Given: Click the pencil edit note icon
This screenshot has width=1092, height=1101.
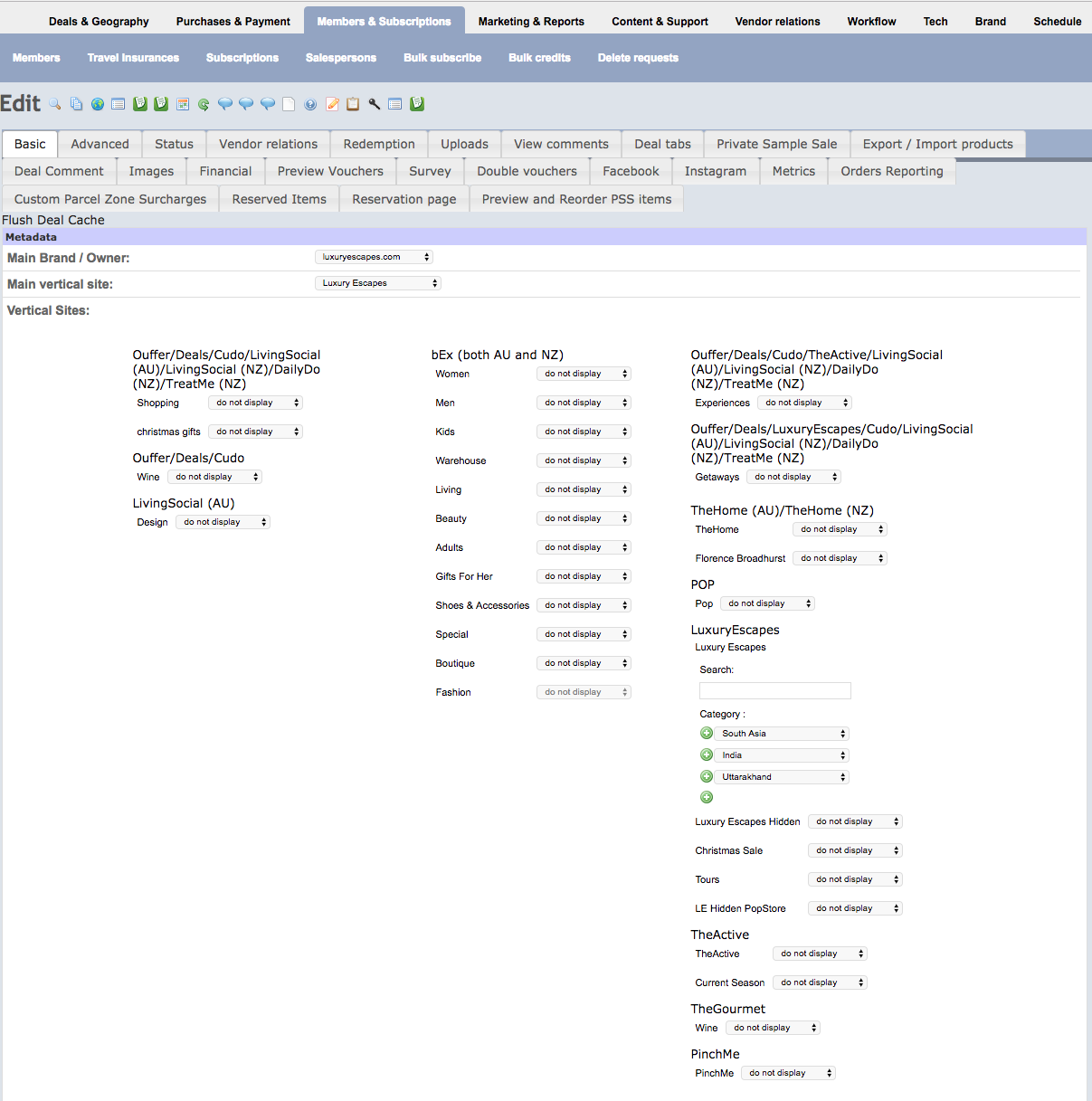Looking at the screenshot, I should [x=332, y=104].
